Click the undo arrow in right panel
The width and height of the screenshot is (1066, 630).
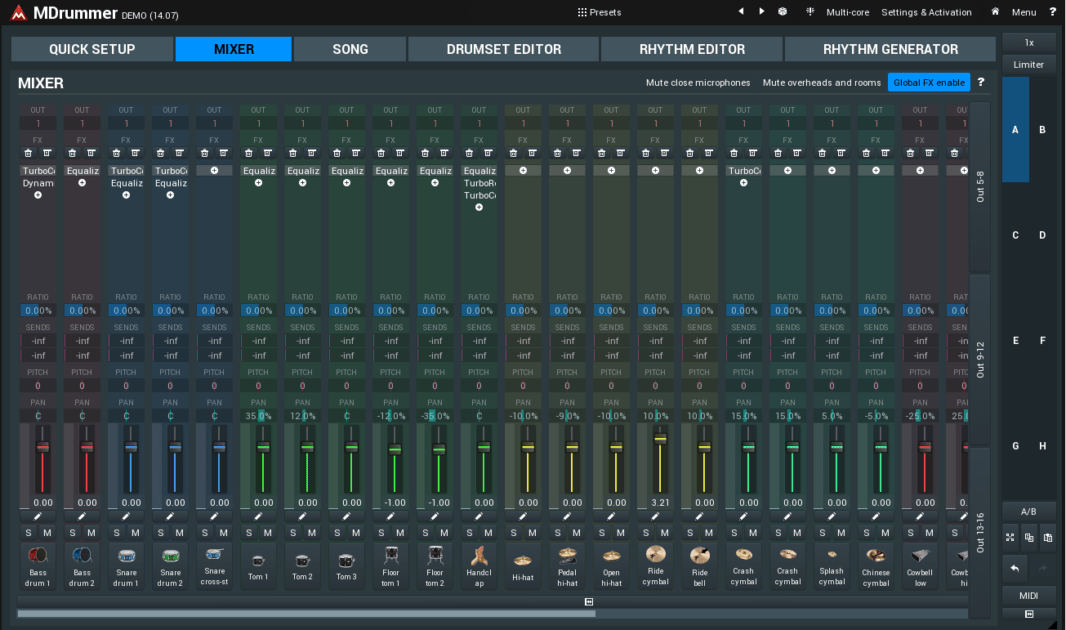(x=1013, y=568)
